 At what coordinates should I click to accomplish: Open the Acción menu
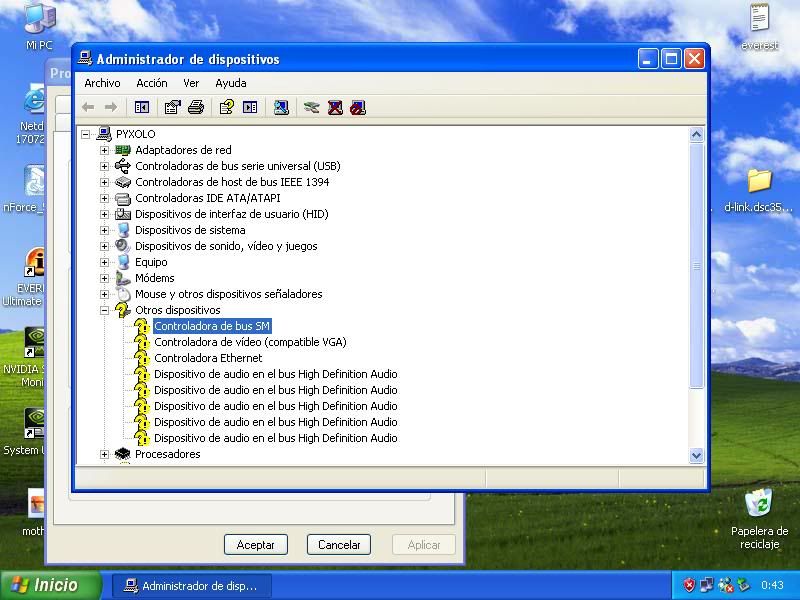pos(152,83)
